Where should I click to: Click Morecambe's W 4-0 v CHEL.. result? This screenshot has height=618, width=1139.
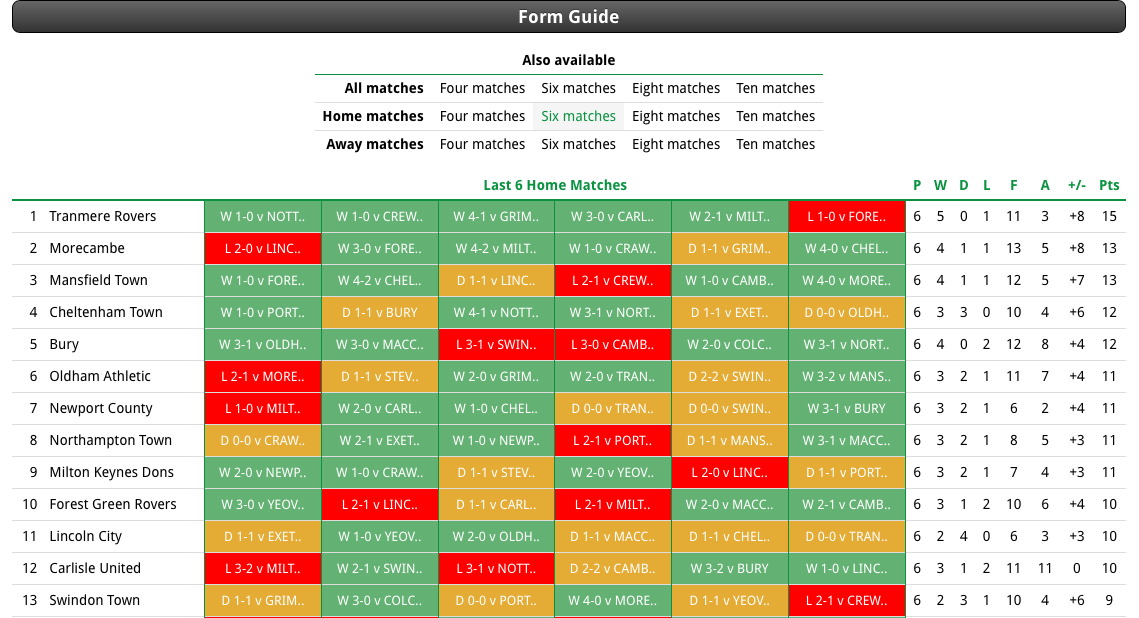tap(847, 248)
